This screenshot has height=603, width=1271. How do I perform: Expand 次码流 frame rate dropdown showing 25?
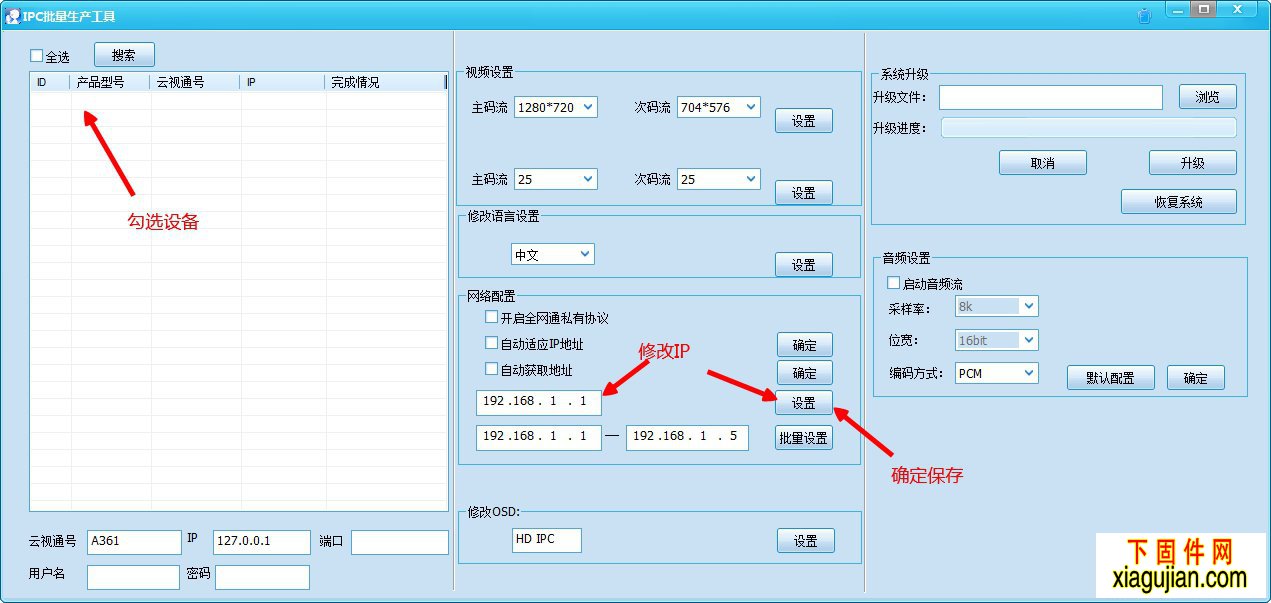click(719, 179)
